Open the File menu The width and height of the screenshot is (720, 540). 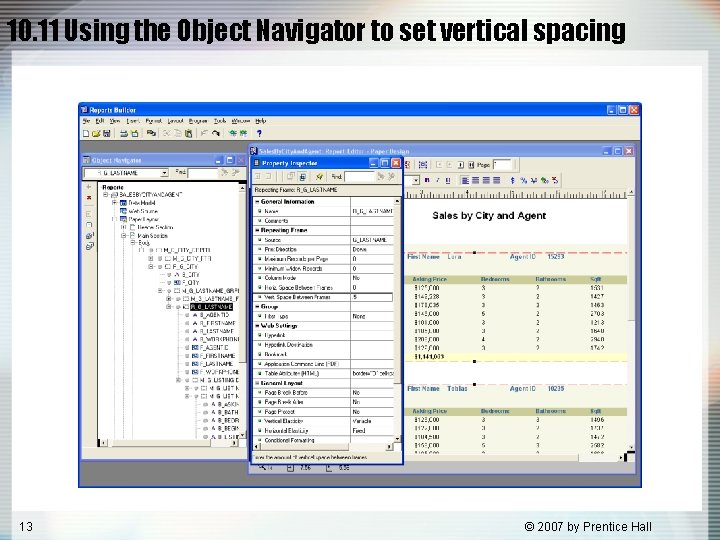tap(86, 121)
